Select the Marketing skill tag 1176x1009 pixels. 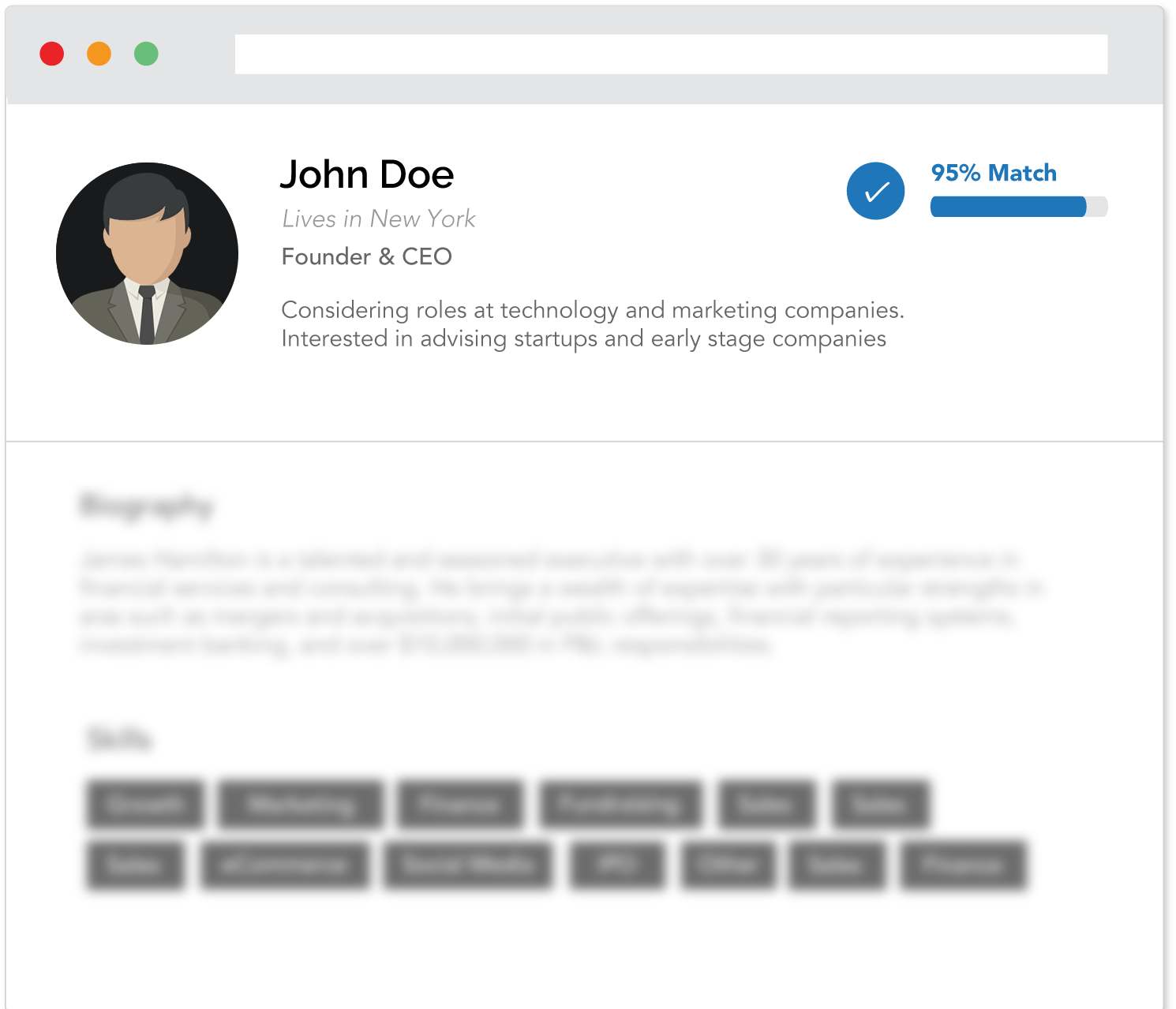click(x=301, y=805)
